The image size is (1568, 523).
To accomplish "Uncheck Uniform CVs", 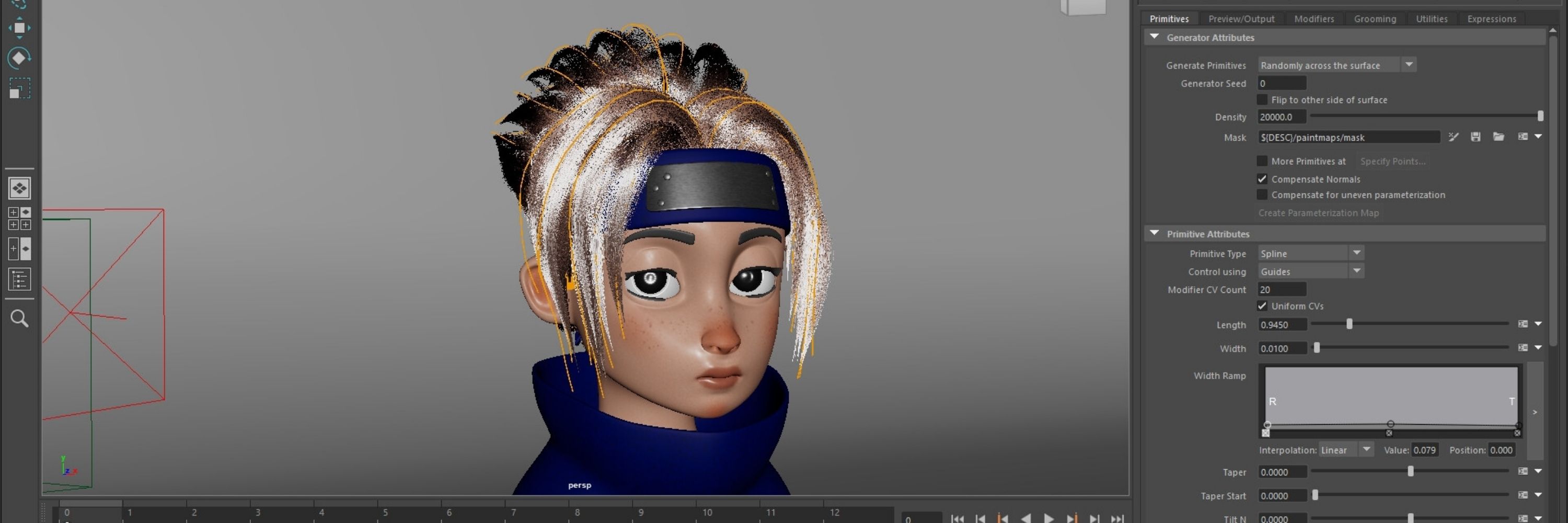I will click(1262, 305).
